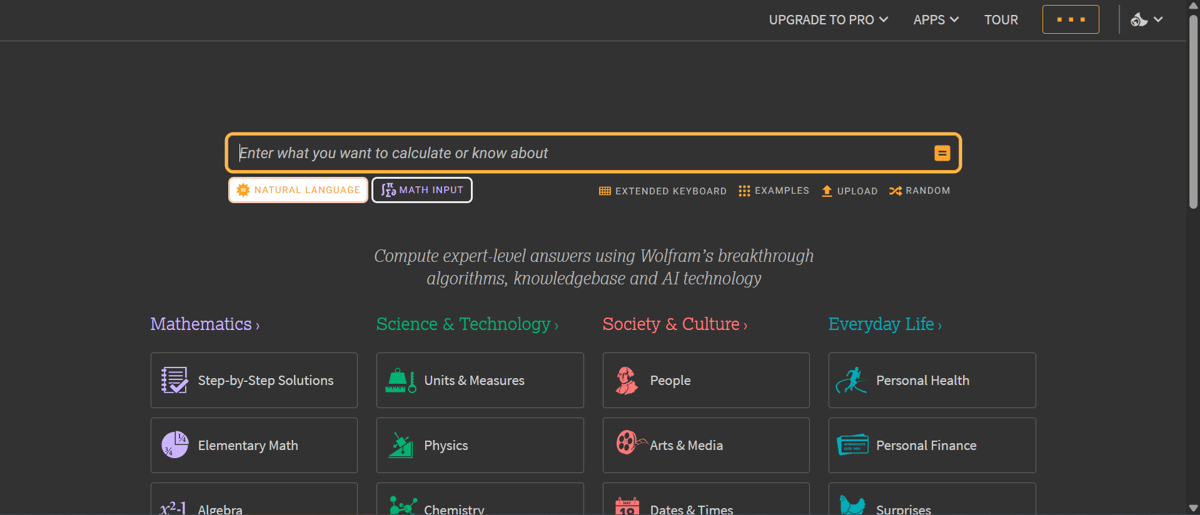1200x515 pixels.
Task: Open the Personal Finance label
Action: (926, 445)
